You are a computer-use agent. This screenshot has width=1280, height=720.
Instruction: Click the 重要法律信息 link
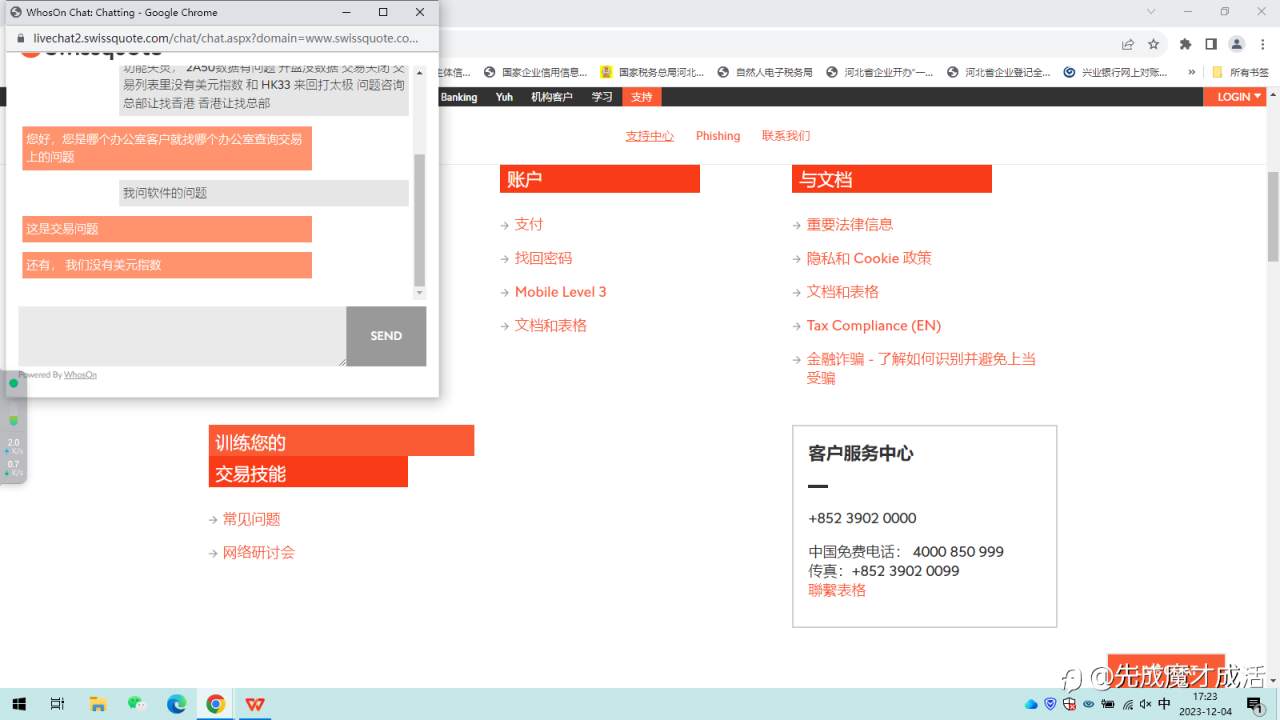click(x=850, y=224)
